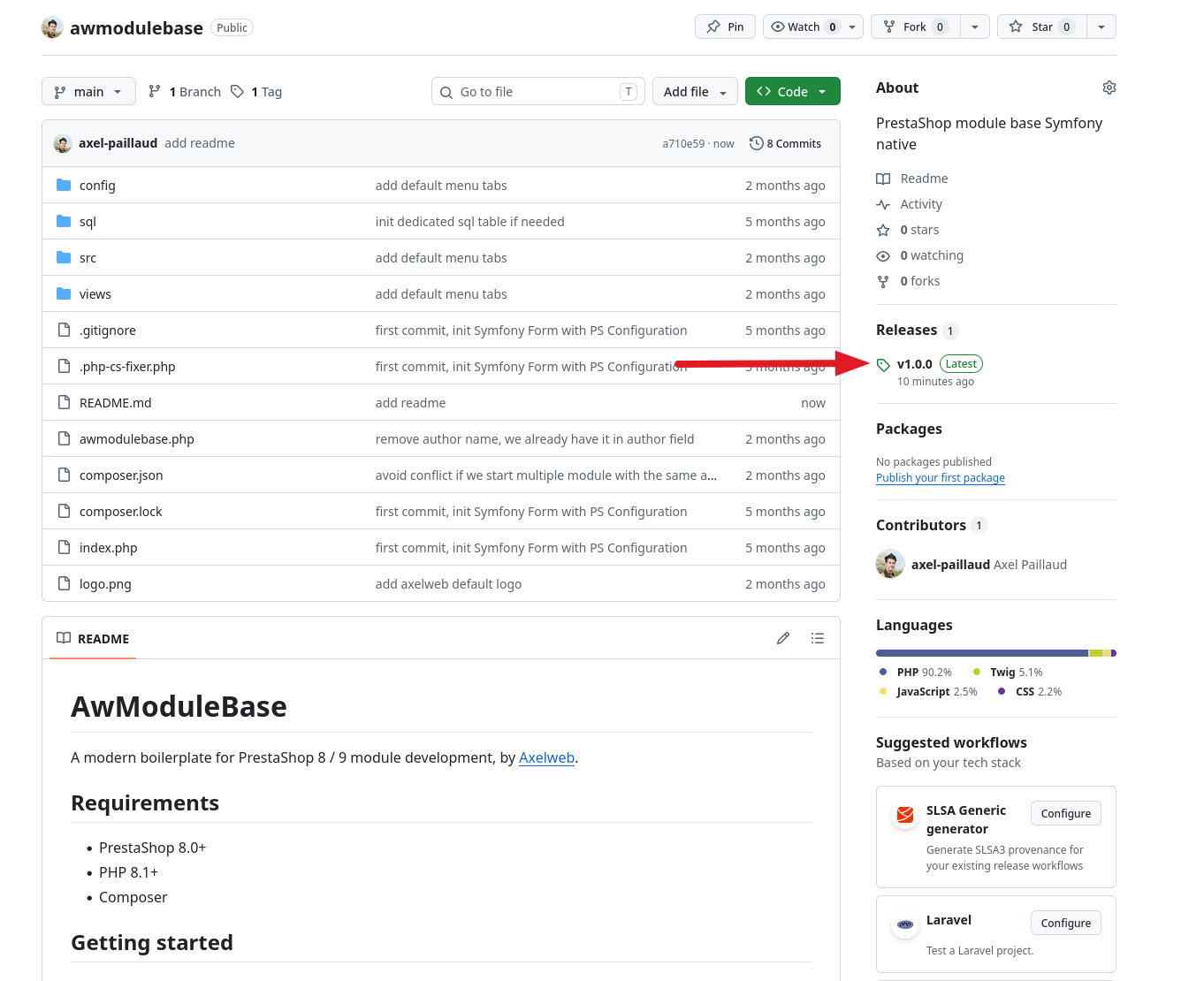Image resolution: width=1204 pixels, height=981 pixels.
Task: Open the About settings gear icon
Action: [x=1109, y=87]
